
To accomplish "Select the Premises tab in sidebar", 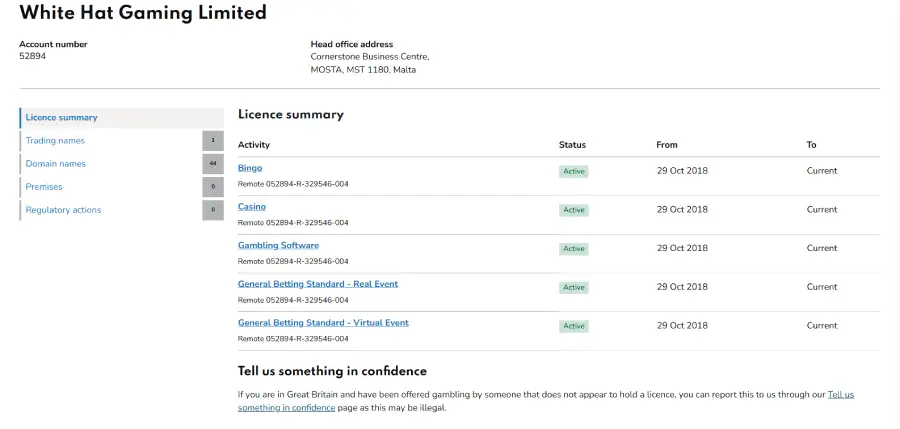I will coord(44,187).
